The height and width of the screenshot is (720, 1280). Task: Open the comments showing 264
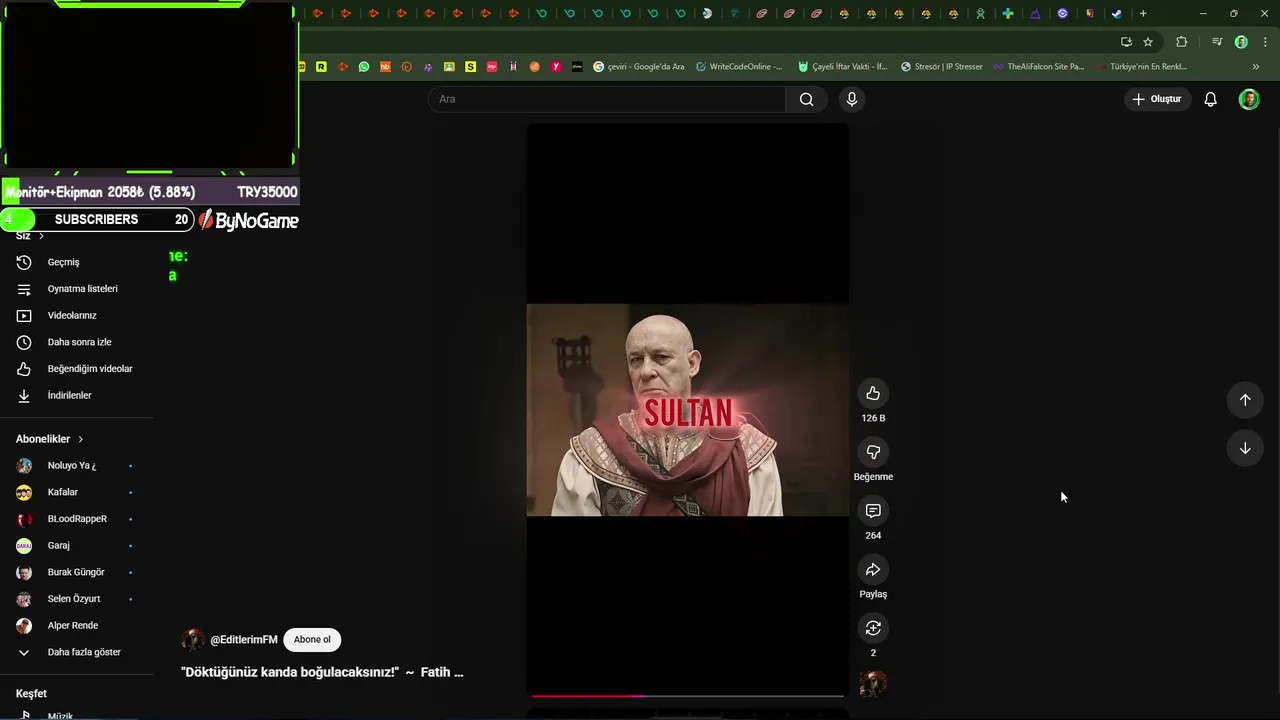click(873, 511)
